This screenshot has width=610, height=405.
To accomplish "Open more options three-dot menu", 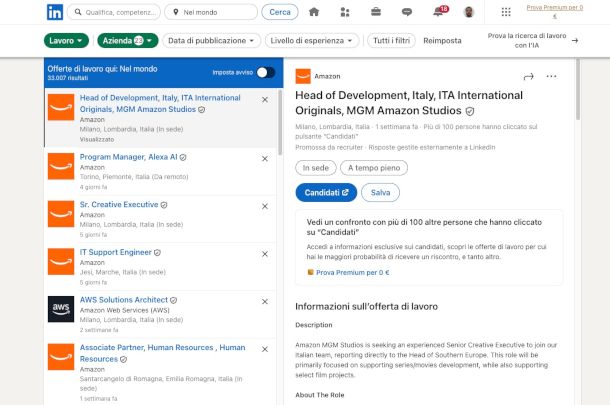I will [551, 76].
